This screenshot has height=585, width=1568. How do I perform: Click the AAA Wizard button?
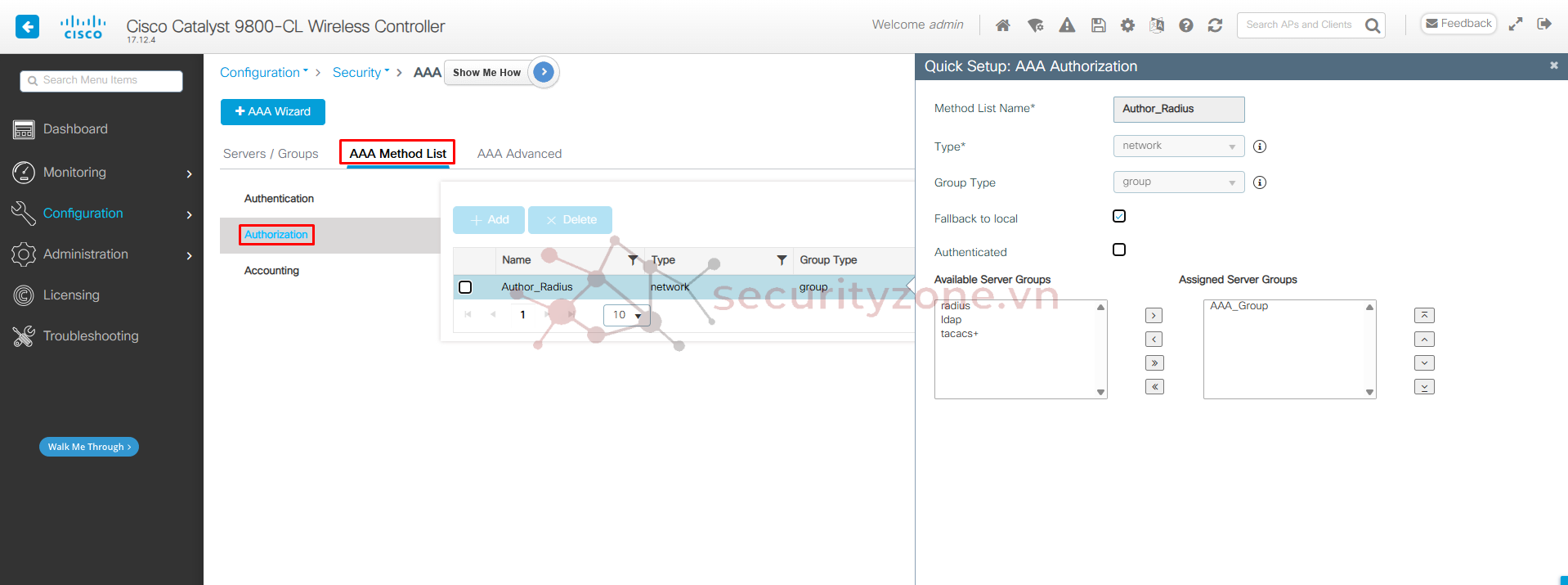click(272, 112)
